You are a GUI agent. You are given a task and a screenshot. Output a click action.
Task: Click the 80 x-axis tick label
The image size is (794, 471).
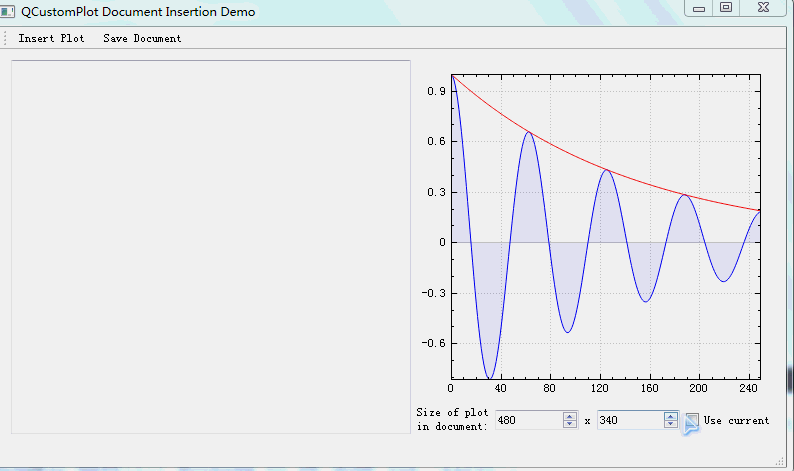[549, 388]
